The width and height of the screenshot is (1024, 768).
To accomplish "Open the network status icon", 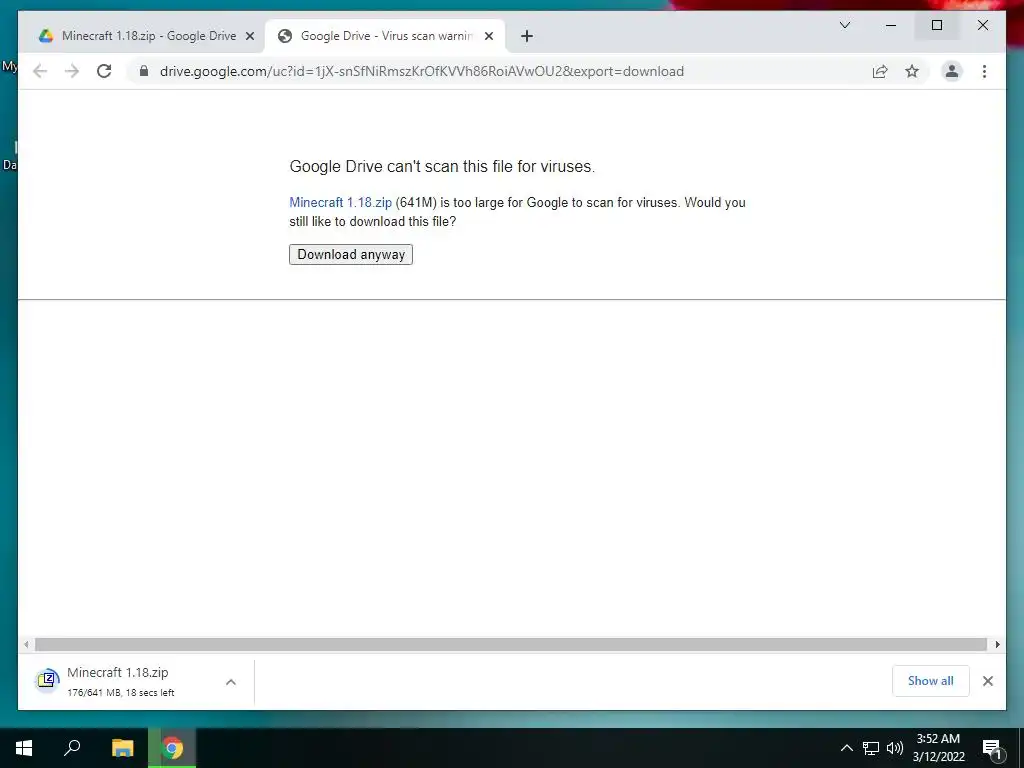I will (x=871, y=748).
